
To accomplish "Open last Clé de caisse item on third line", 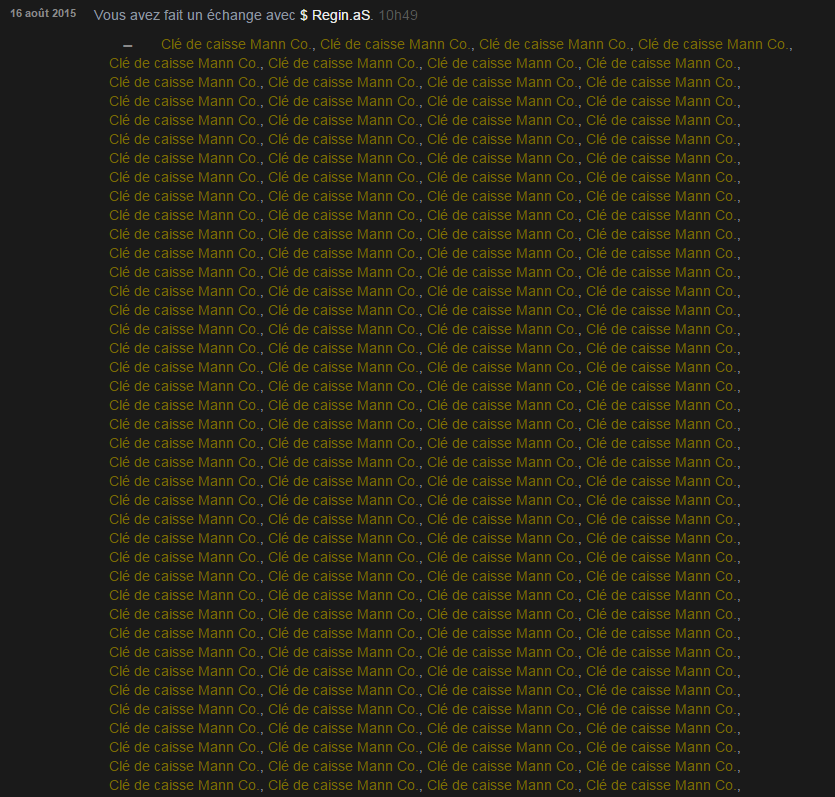I will tap(662, 82).
